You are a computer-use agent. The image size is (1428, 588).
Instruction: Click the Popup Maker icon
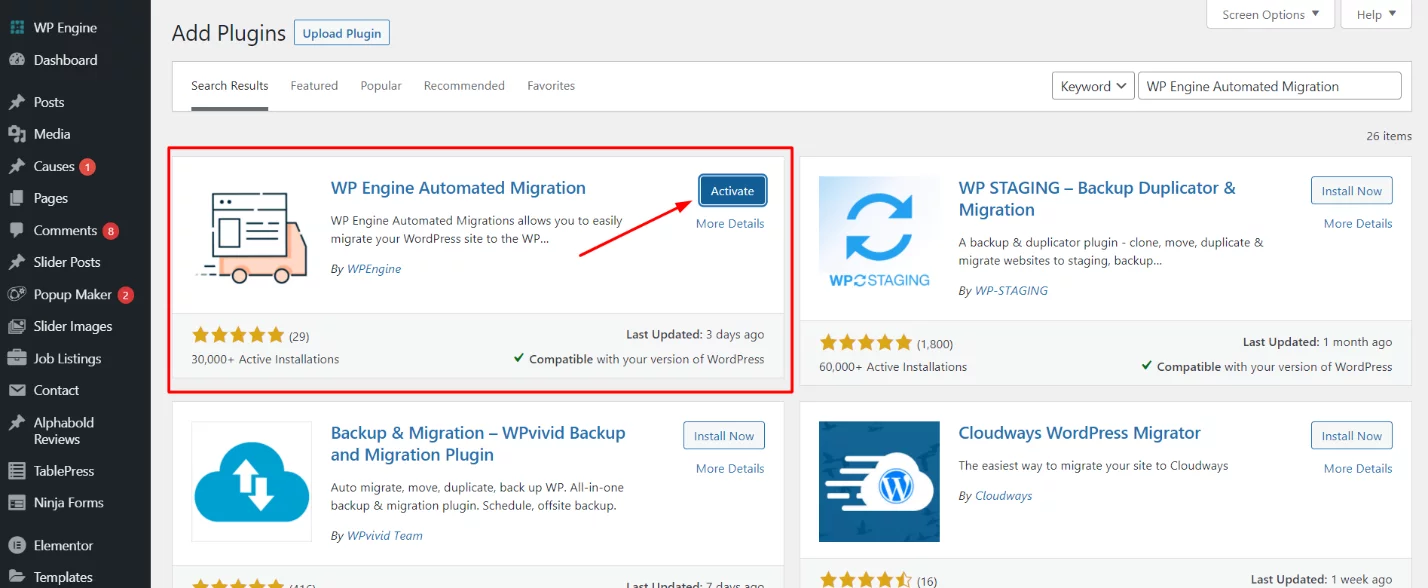pos(16,294)
